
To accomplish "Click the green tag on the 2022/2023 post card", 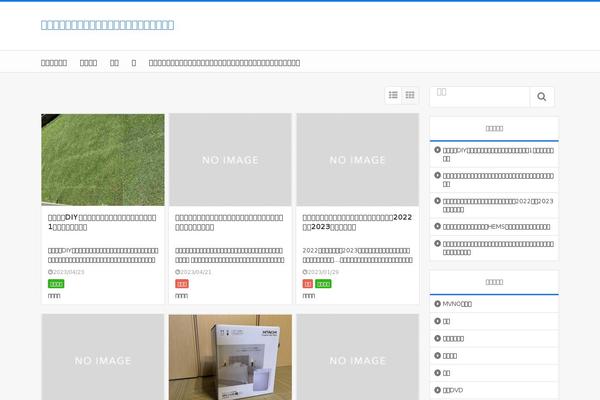I will [323, 284].
